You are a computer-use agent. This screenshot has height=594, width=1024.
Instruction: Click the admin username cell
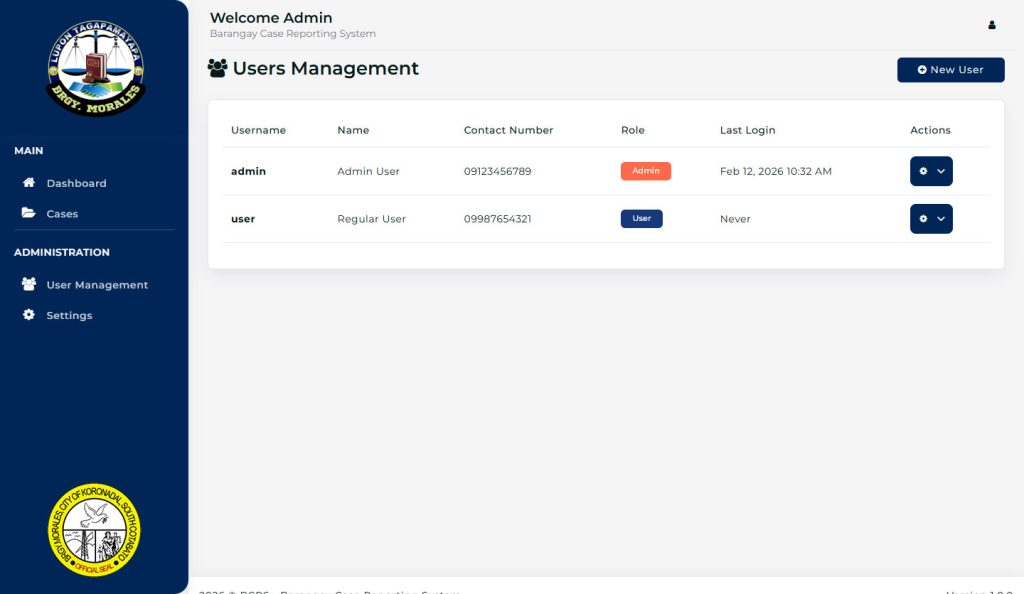point(248,172)
